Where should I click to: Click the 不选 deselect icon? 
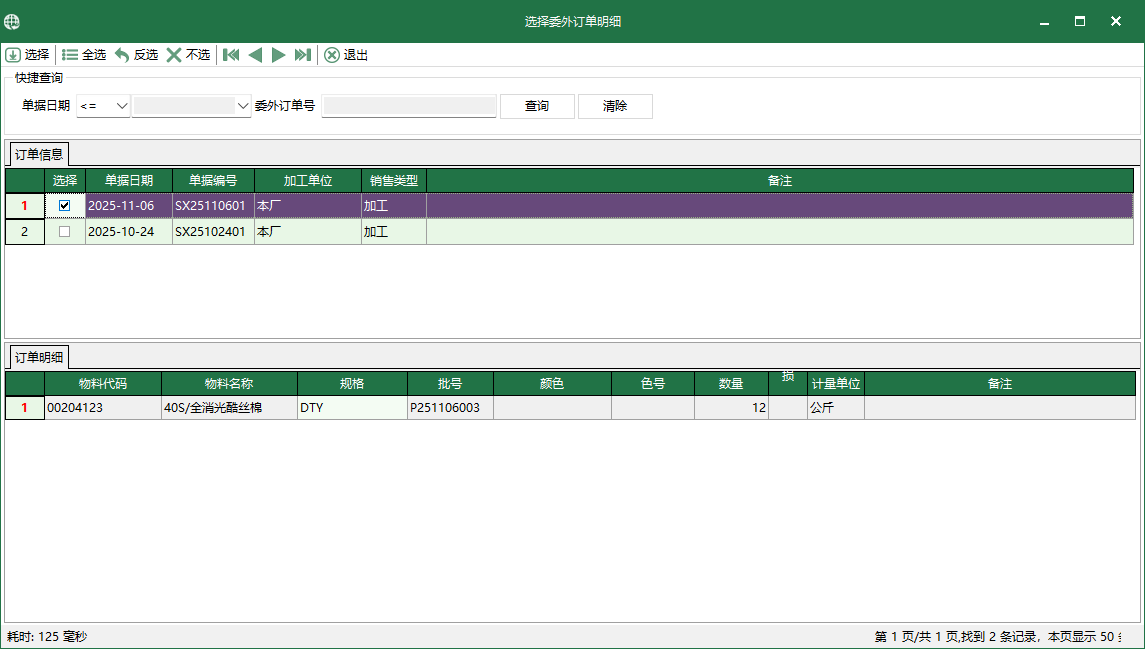[x=174, y=55]
